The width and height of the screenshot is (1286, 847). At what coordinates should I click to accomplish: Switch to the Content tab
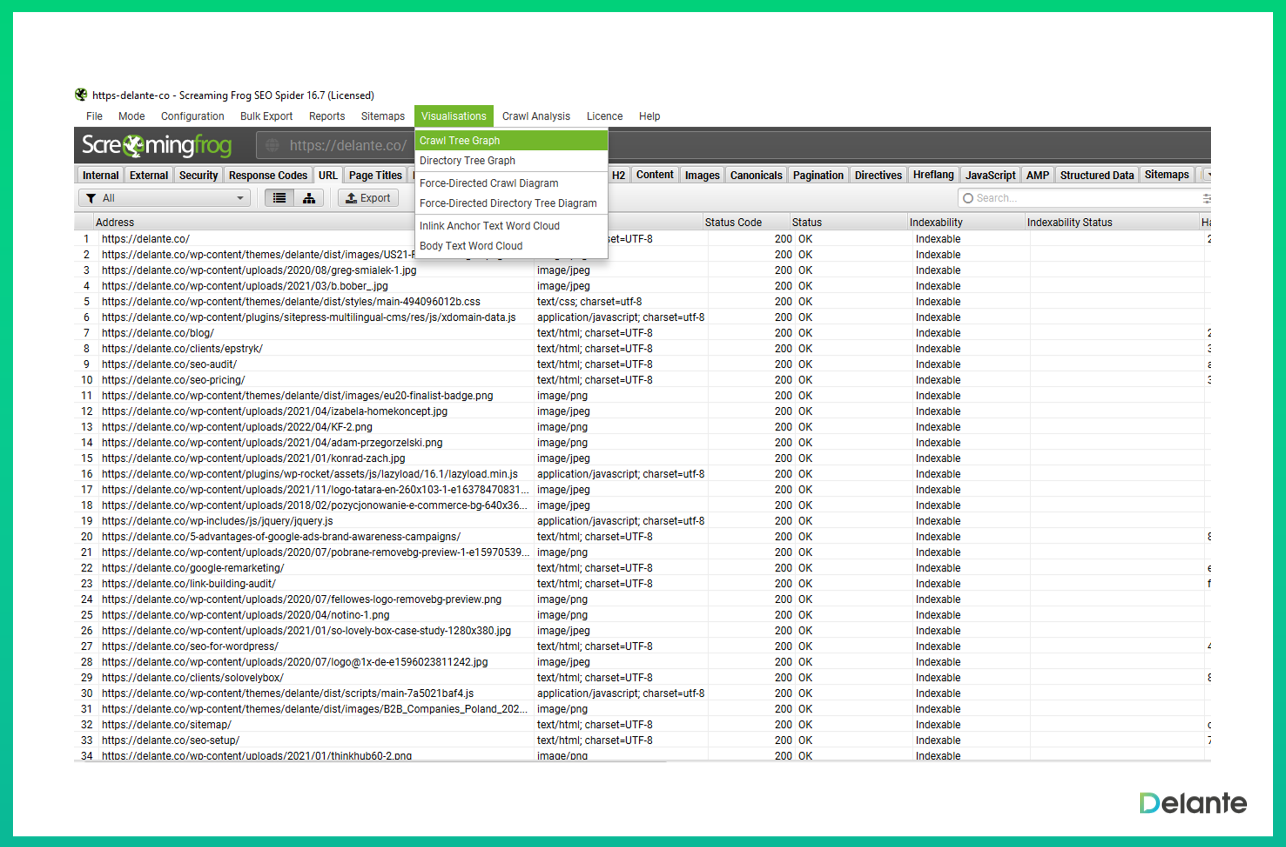click(x=655, y=175)
